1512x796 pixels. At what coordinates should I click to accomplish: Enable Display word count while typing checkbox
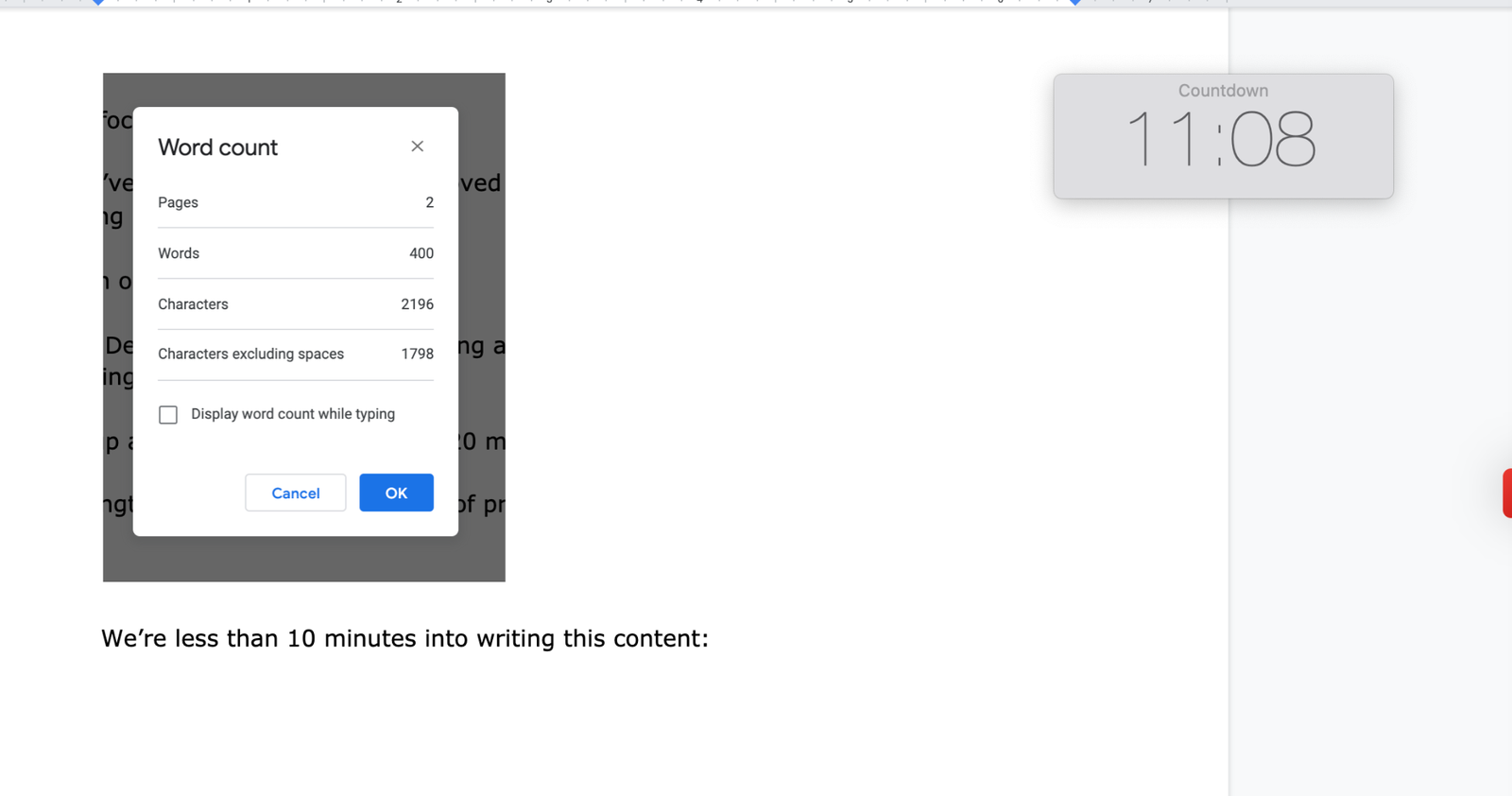(x=168, y=415)
